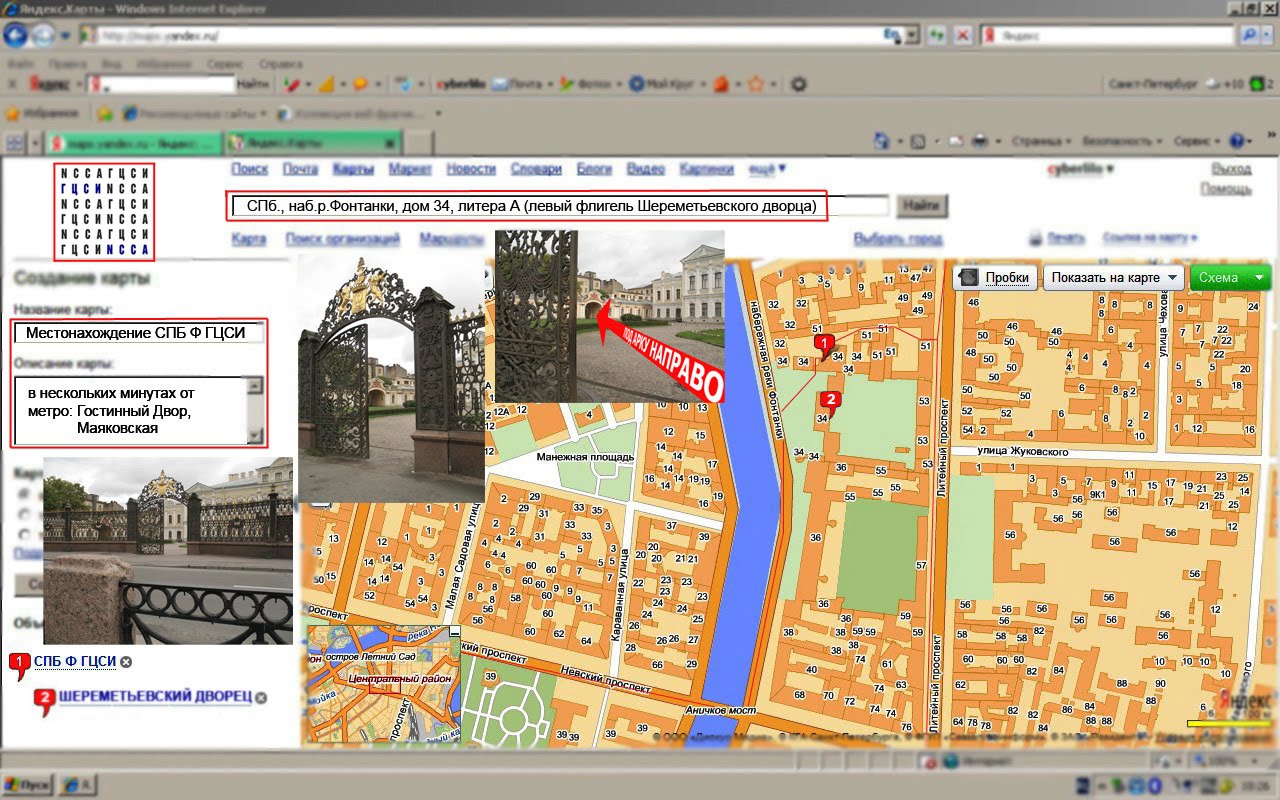
Task: Open the Картинки link in Yandex navigation
Action: pos(707,169)
